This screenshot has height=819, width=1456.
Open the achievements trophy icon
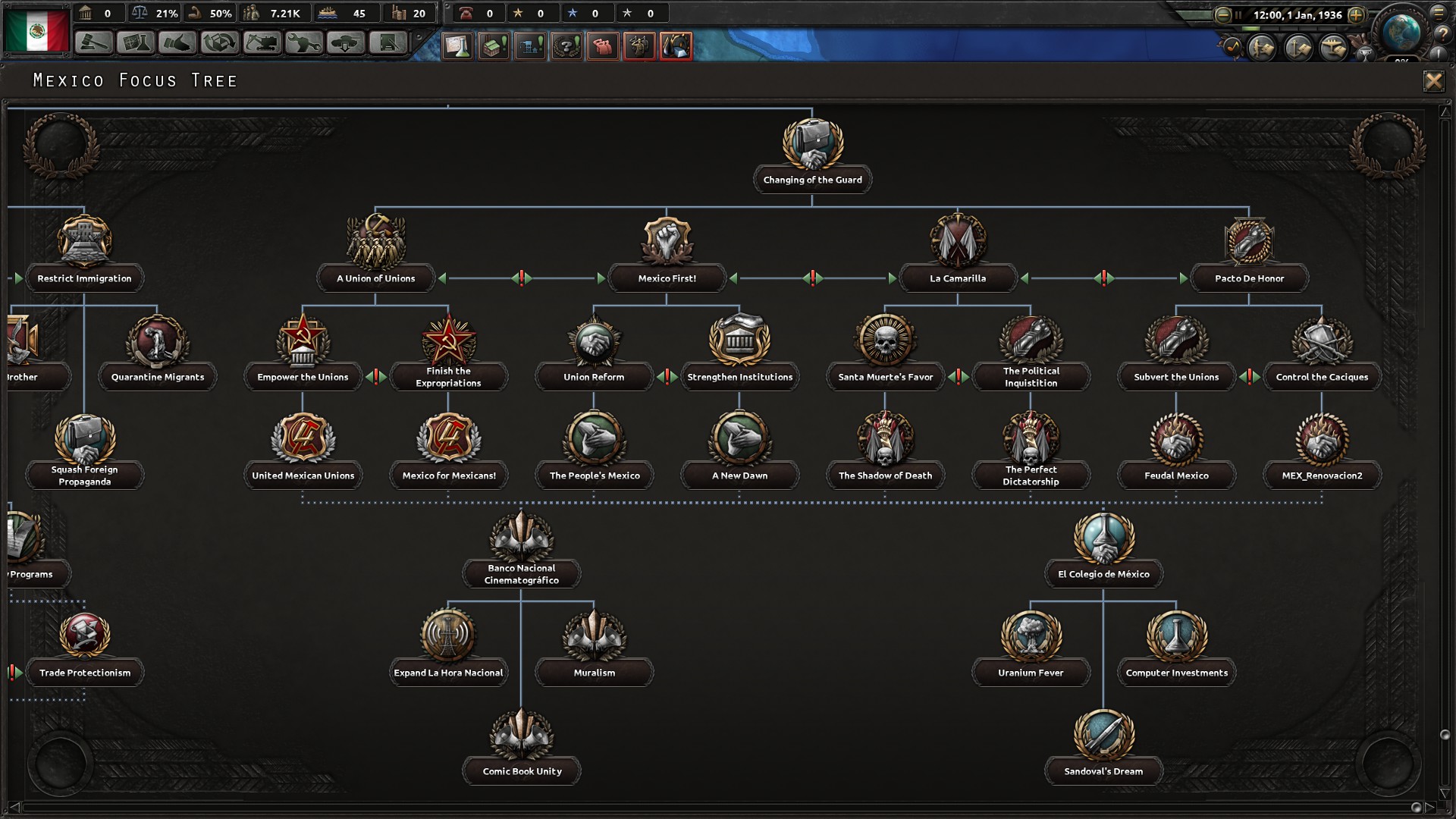tap(1364, 54)
